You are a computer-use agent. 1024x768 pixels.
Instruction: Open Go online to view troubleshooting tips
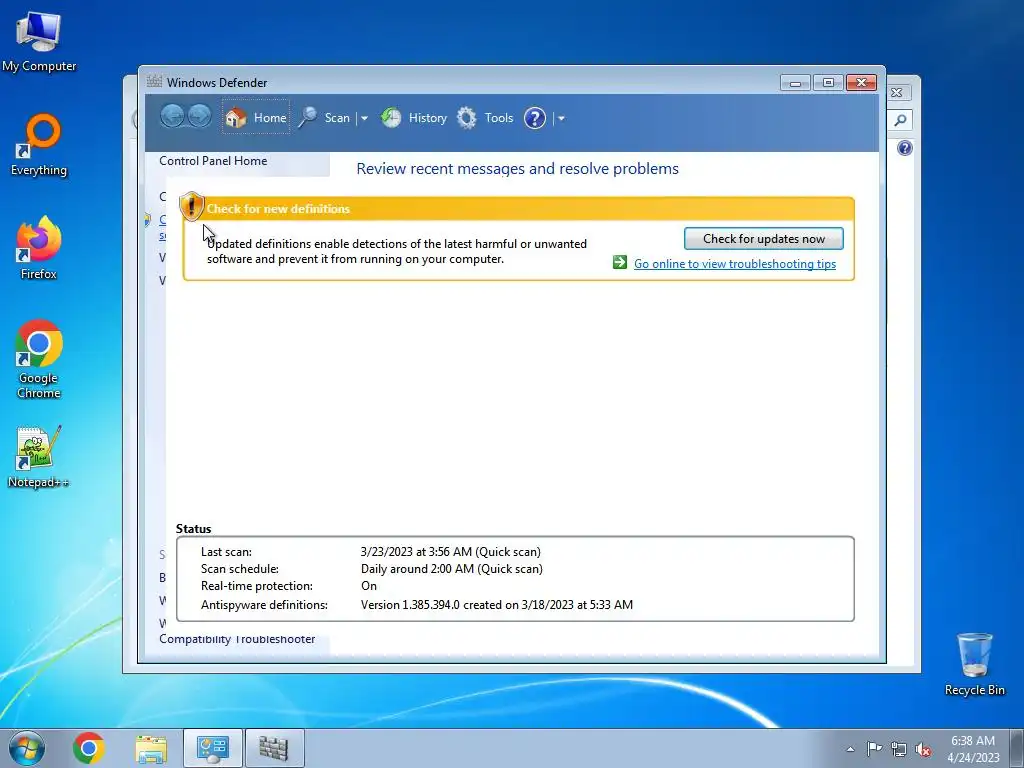point(735,264)
